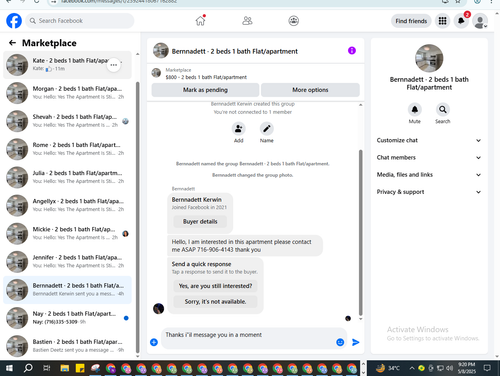Click More options button
Viewport: 500px width, 376px height.
coord(310,90)
